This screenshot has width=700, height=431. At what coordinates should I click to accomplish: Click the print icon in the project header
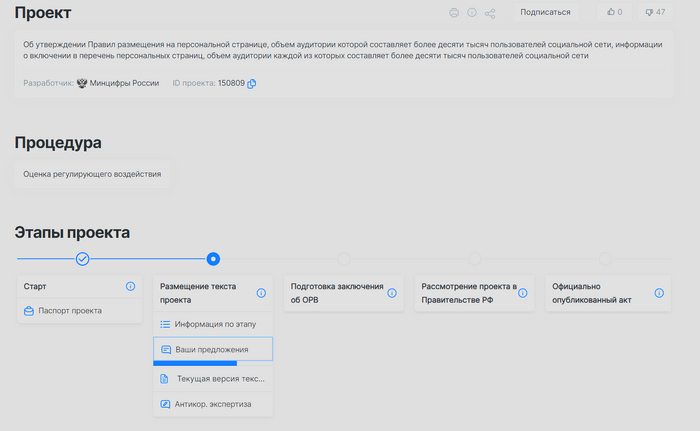(454, 13)
